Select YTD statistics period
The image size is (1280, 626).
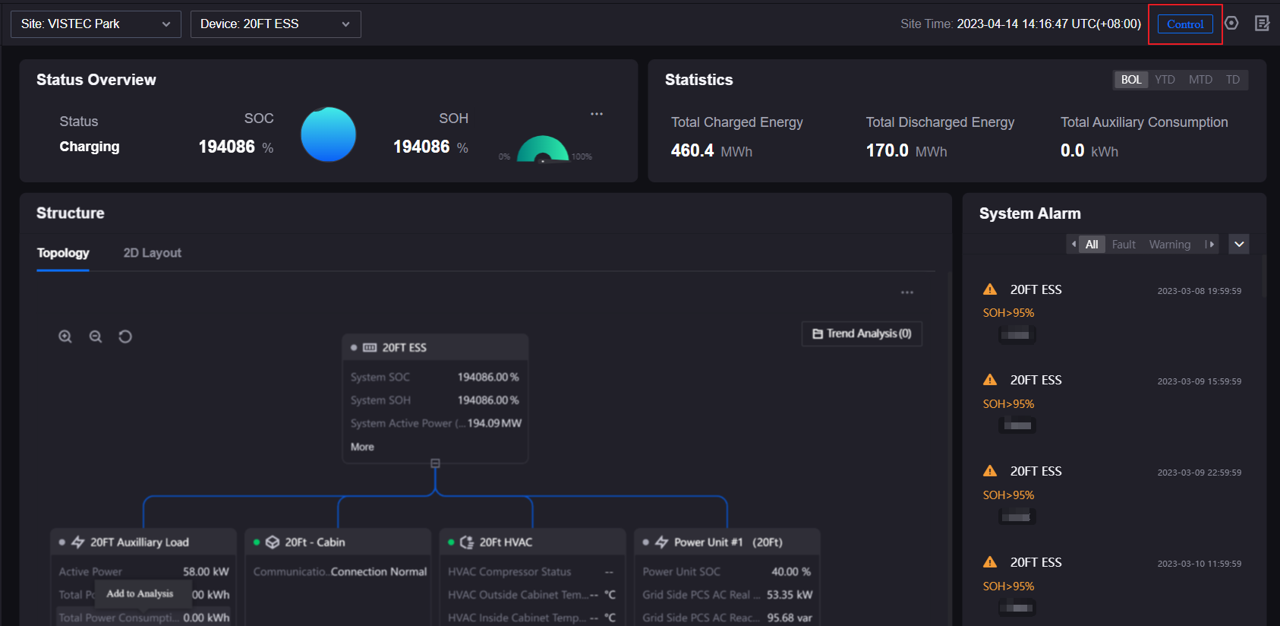[x=1165, y=80]
